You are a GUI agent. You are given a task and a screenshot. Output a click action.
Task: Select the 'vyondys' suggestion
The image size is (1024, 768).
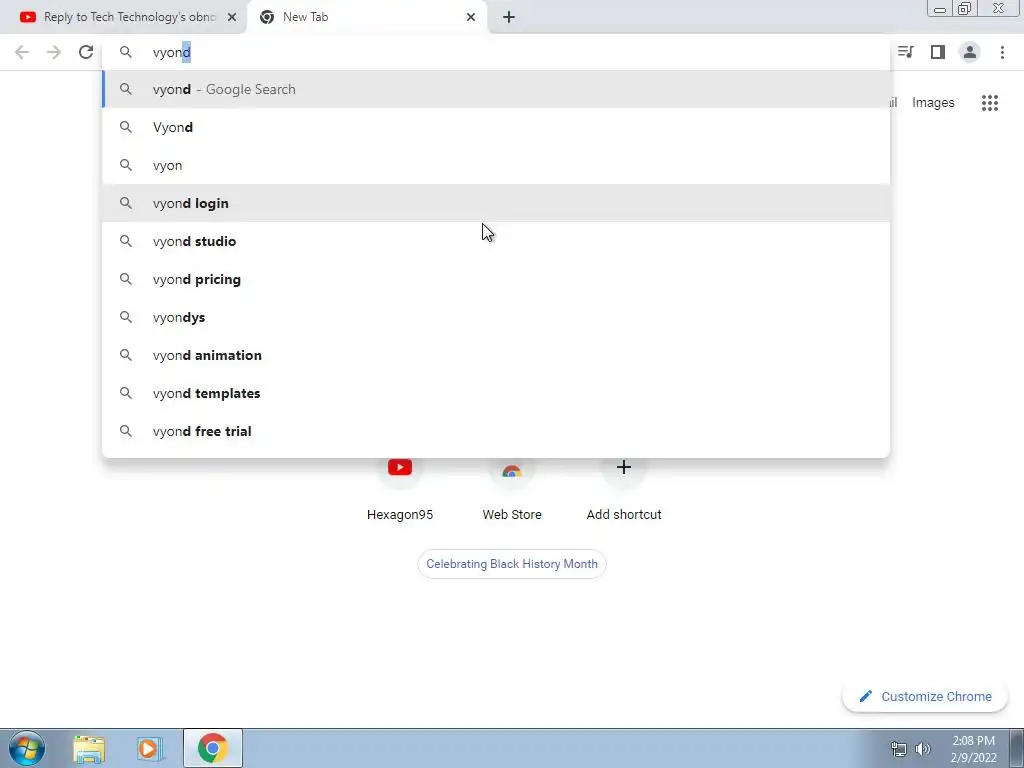(496, 317)
